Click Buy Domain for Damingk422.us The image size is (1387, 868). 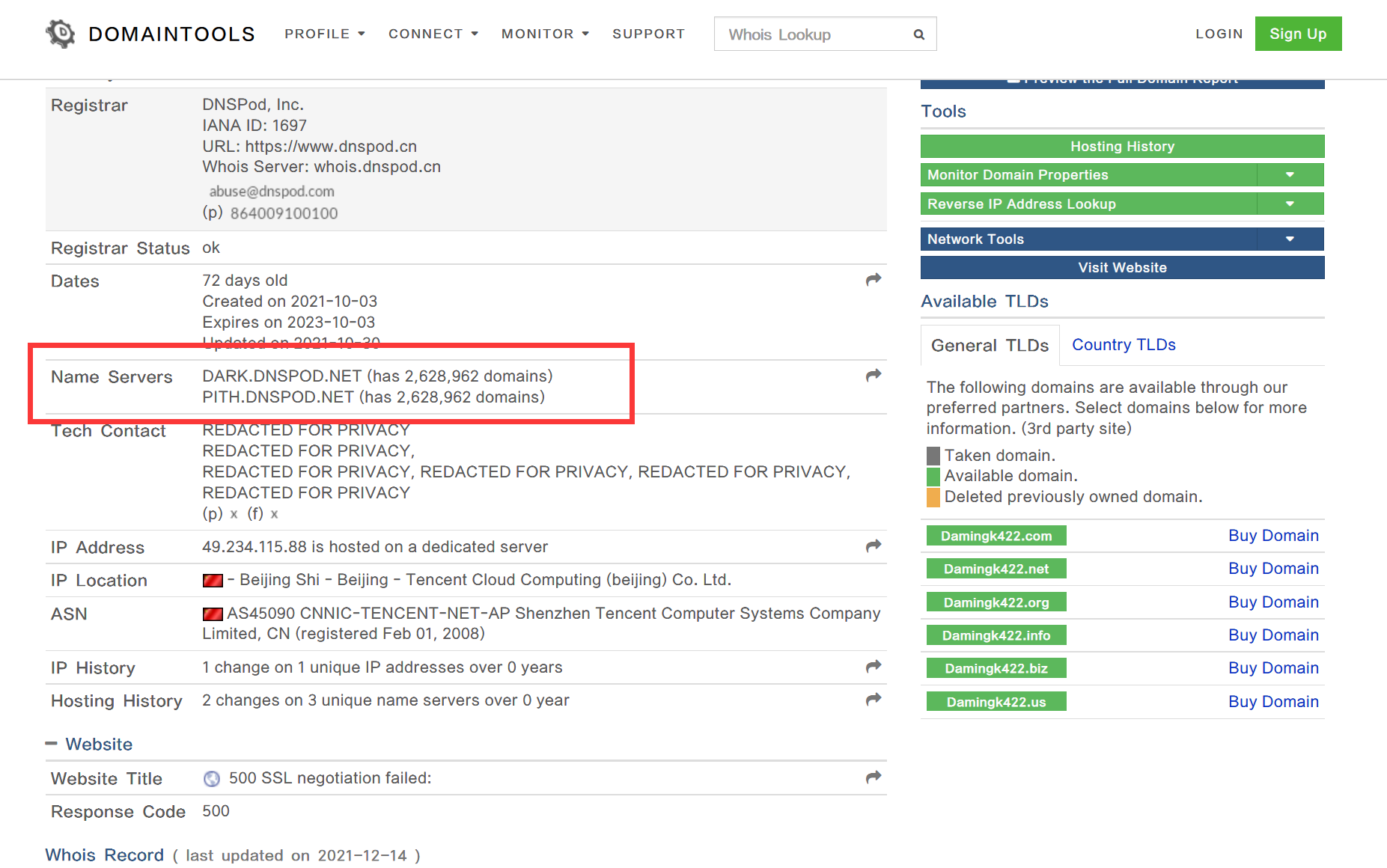pyautogui.click(x=1273, y=702)
